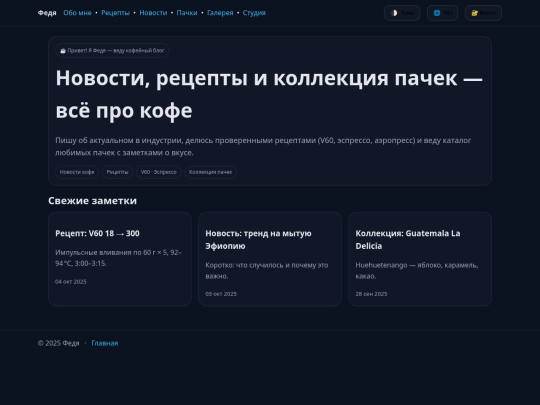
Task: Toggle the theme with the Тема button
Action: tap(402, 13)
